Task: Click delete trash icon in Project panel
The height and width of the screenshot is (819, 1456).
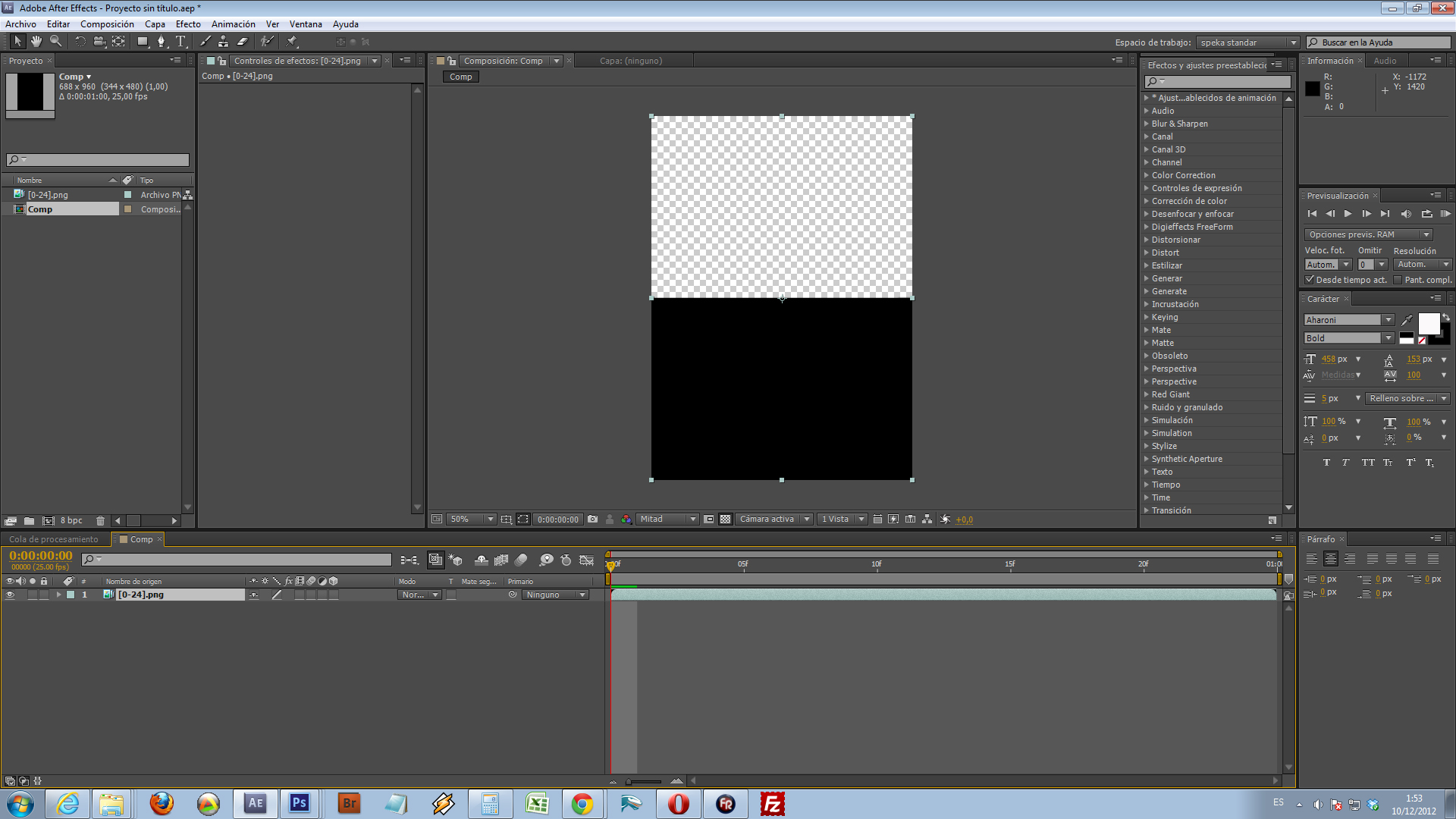Action: 100,521
